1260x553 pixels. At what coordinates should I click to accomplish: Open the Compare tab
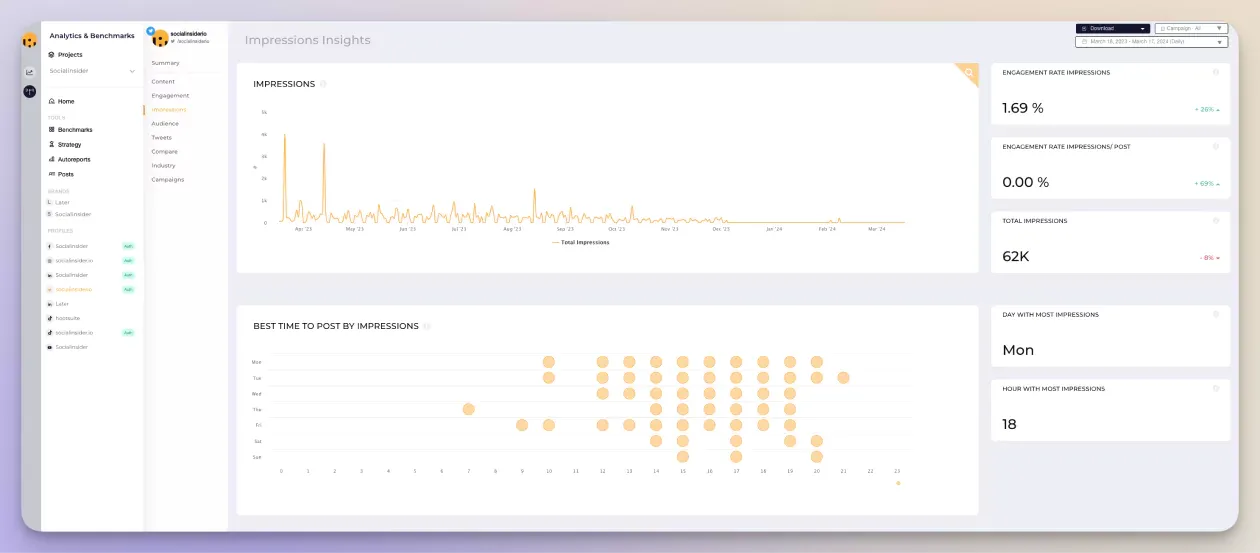[164, 151]
